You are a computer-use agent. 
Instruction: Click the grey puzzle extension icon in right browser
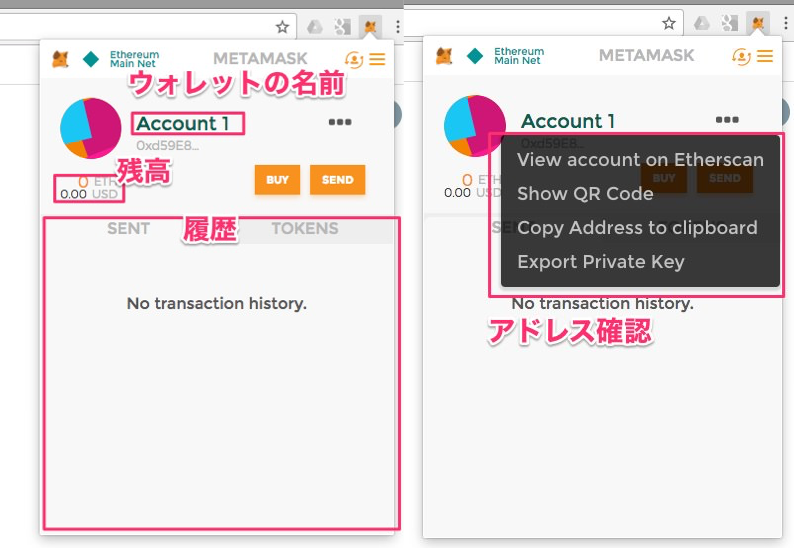tap(730, 23)
